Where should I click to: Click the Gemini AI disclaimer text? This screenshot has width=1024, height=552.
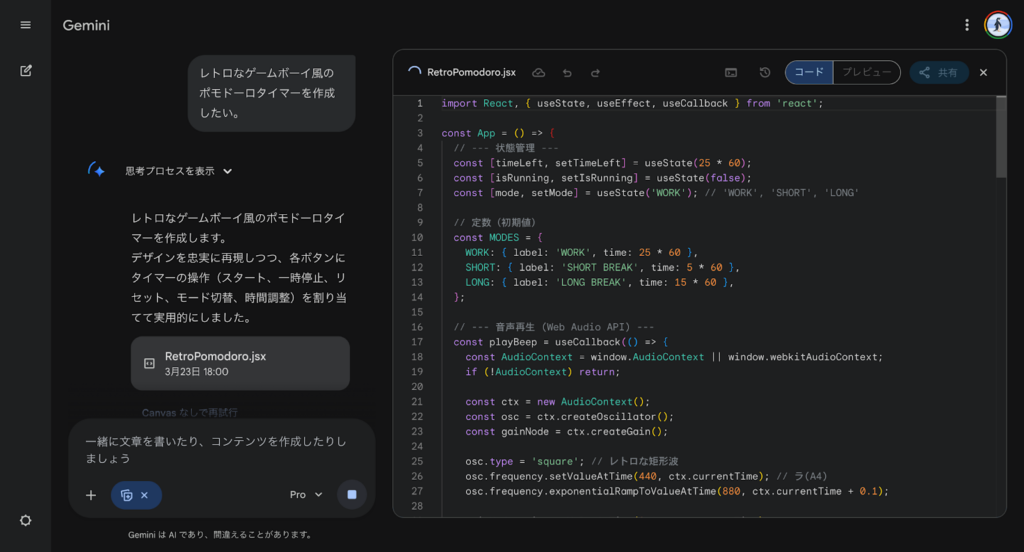click(221, 534)
